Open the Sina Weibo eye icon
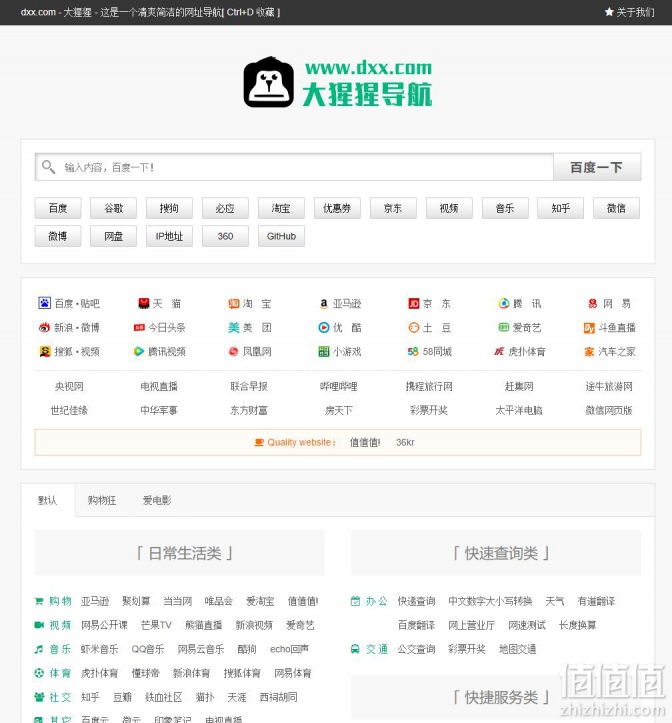The image size is (672, 723). (44, 327)
